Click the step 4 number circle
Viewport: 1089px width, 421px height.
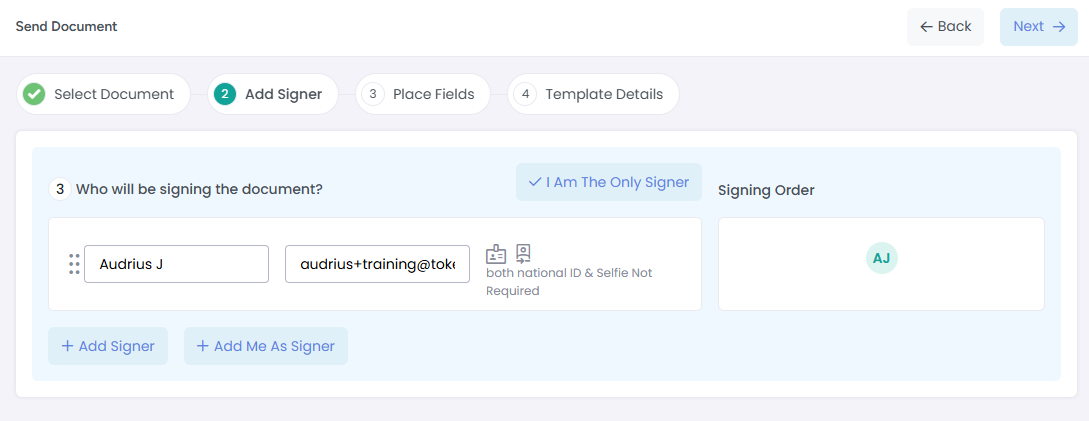[525, 94]
